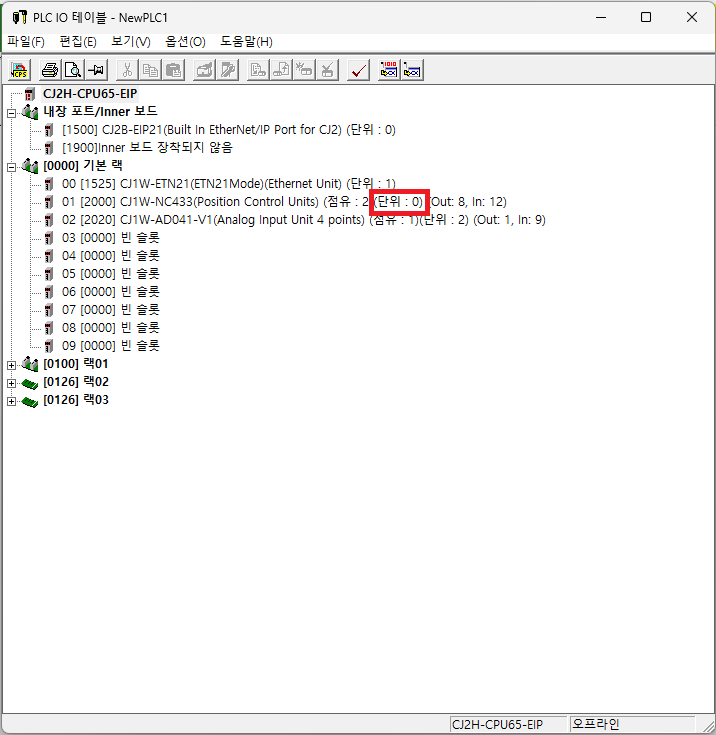Click the unit icon for CJ1W-NC433
The image size is (716, 735).
pos(49,202)
